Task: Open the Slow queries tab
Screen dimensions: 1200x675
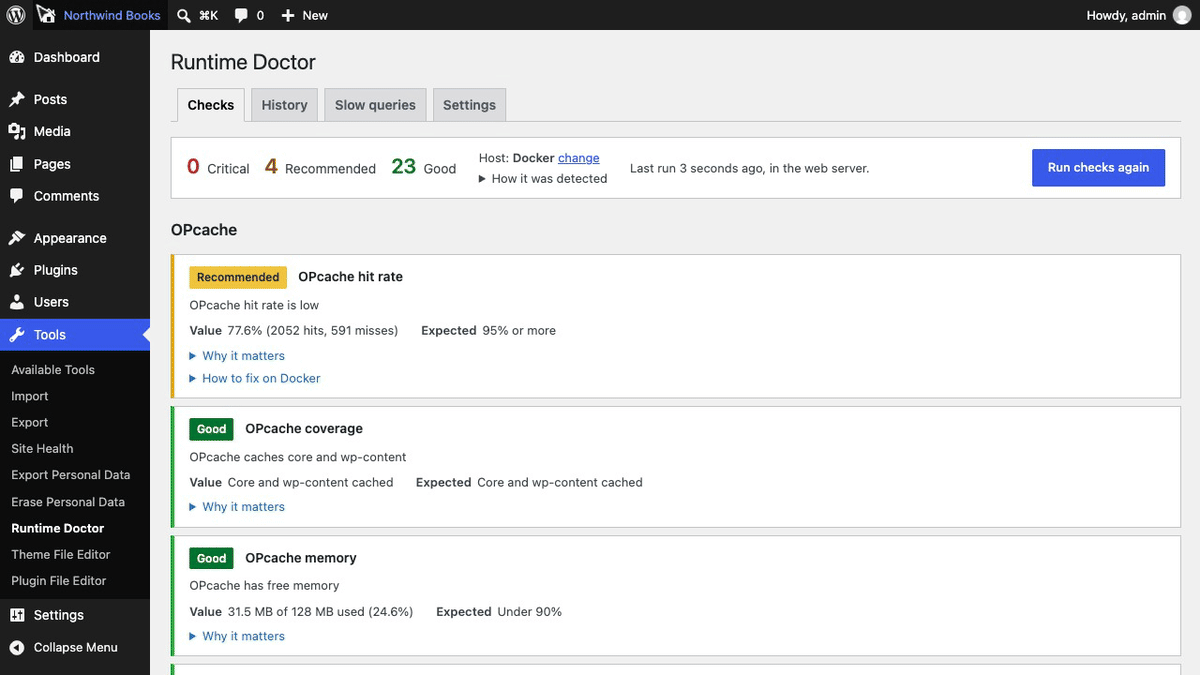Action: click(x=375, y=105)
